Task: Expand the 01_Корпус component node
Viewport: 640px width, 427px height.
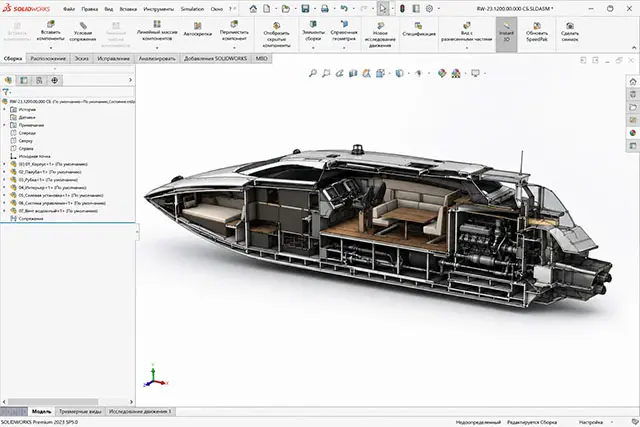Action: [4, 164]
